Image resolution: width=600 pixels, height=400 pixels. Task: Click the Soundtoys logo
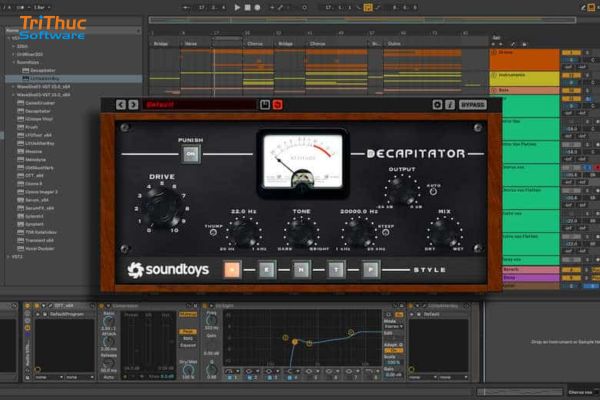pos(168,269)
